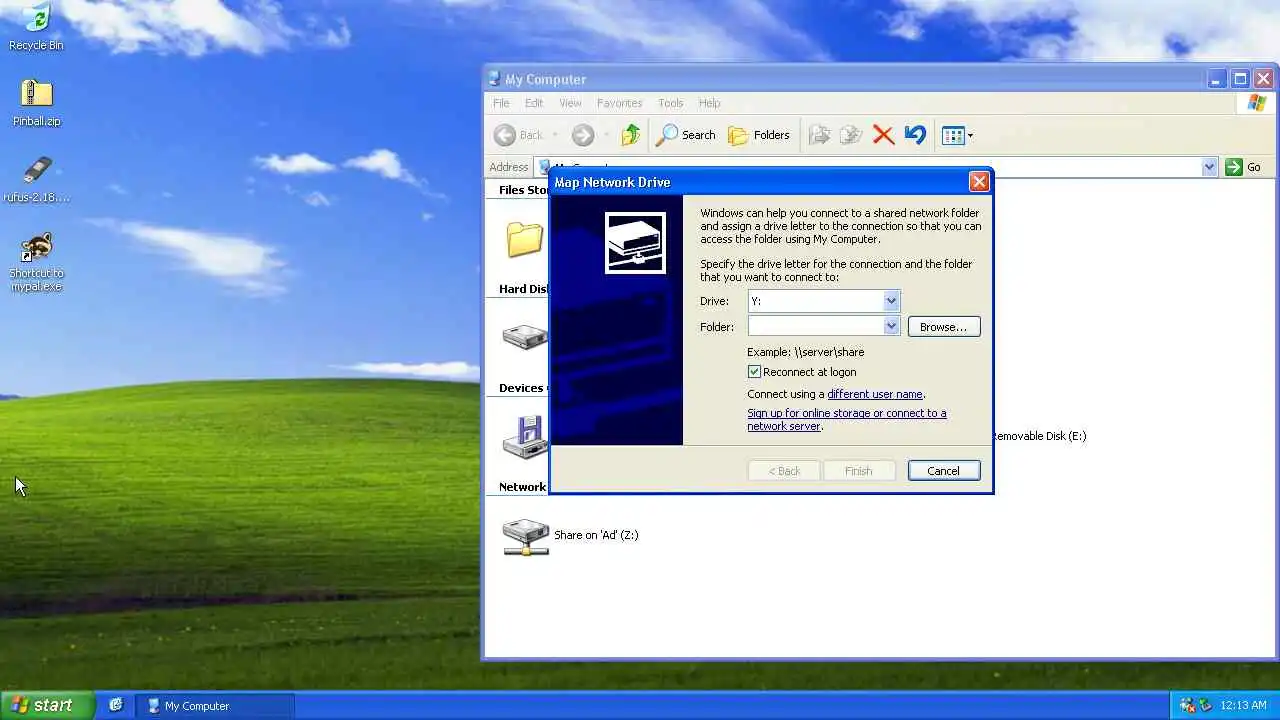Select the Pinball.zip desktop icon
Viewport: 1280px width, 720px height.
(36, 102)
